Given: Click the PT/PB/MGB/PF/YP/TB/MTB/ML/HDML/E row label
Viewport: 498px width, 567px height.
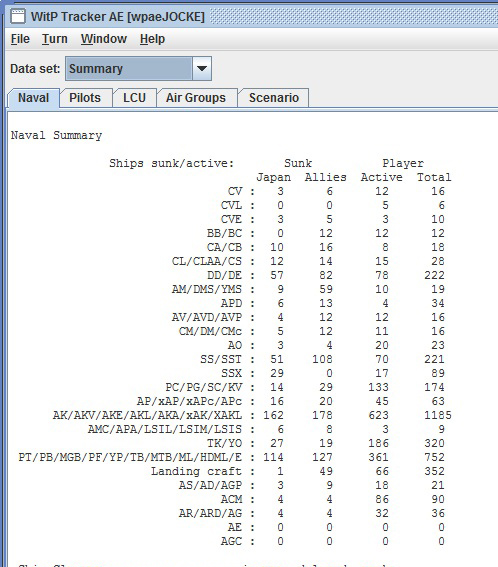Looking at the screenshot, I should coord(130,457).
